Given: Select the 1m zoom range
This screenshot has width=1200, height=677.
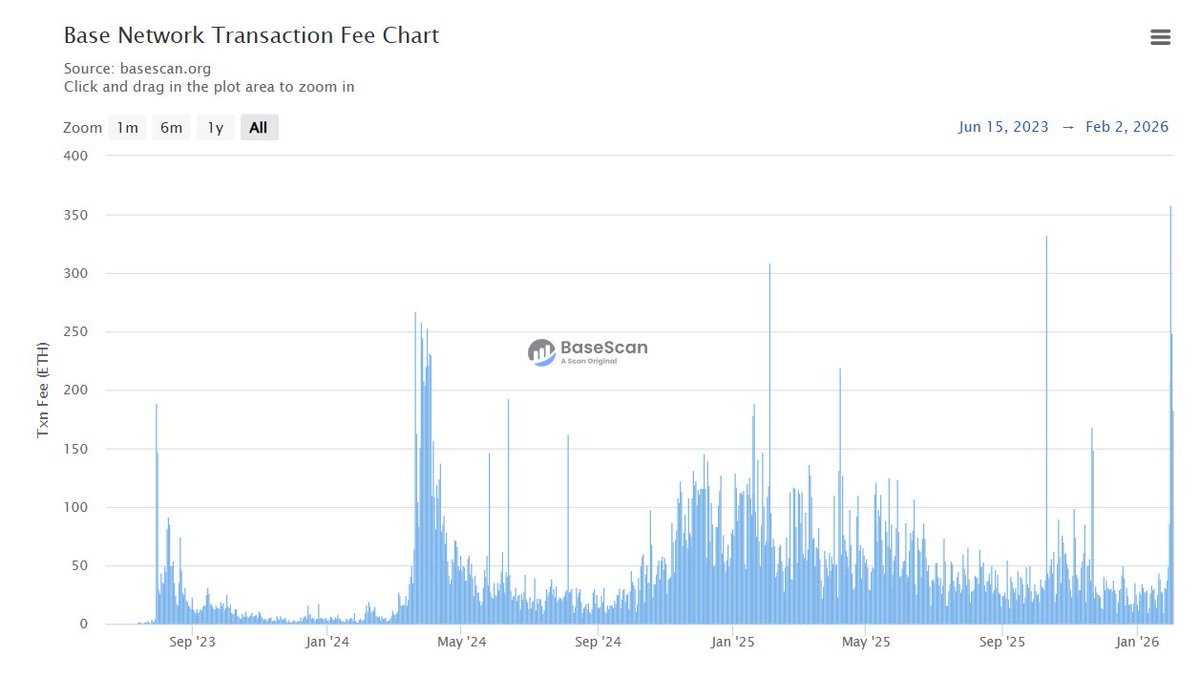Looking at the screenshot, I should point(127,128).
